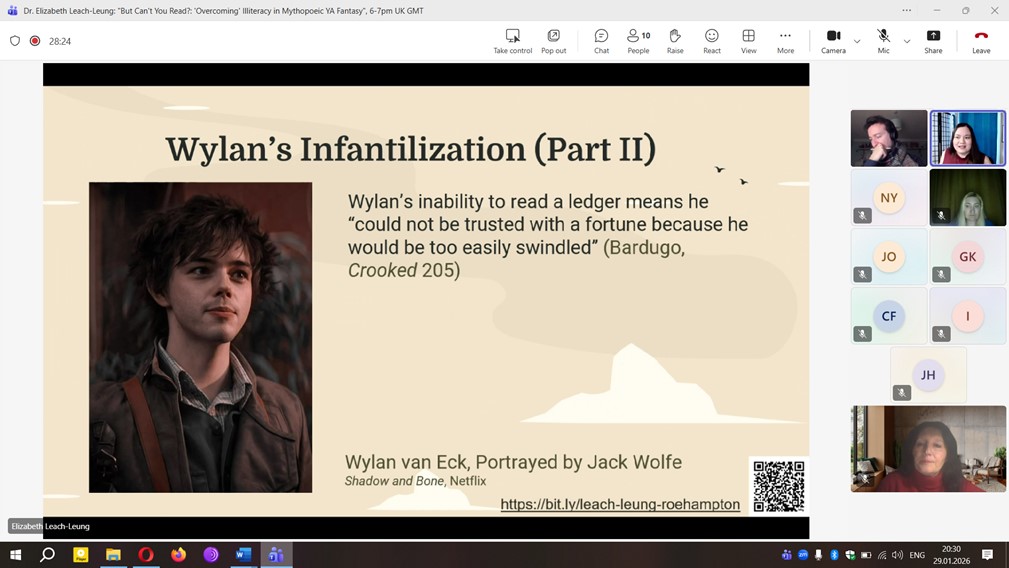Click the Take control button
The width and height of the screenshot is (1009, 568).
coord(512,41)
